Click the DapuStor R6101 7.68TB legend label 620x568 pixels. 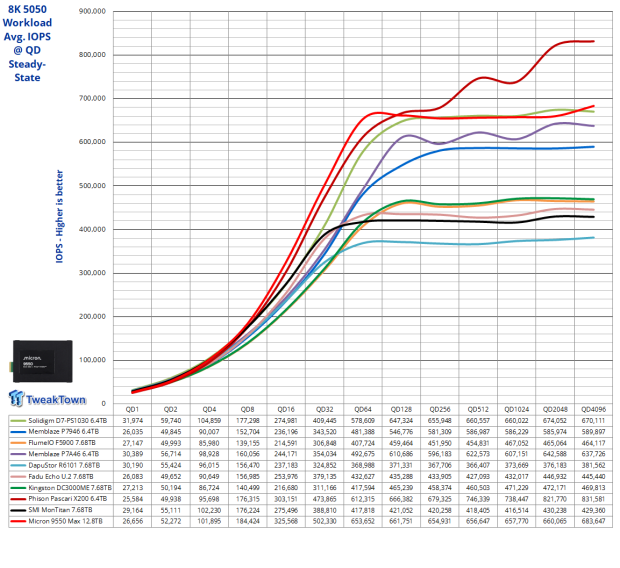(x=64, y=465)
